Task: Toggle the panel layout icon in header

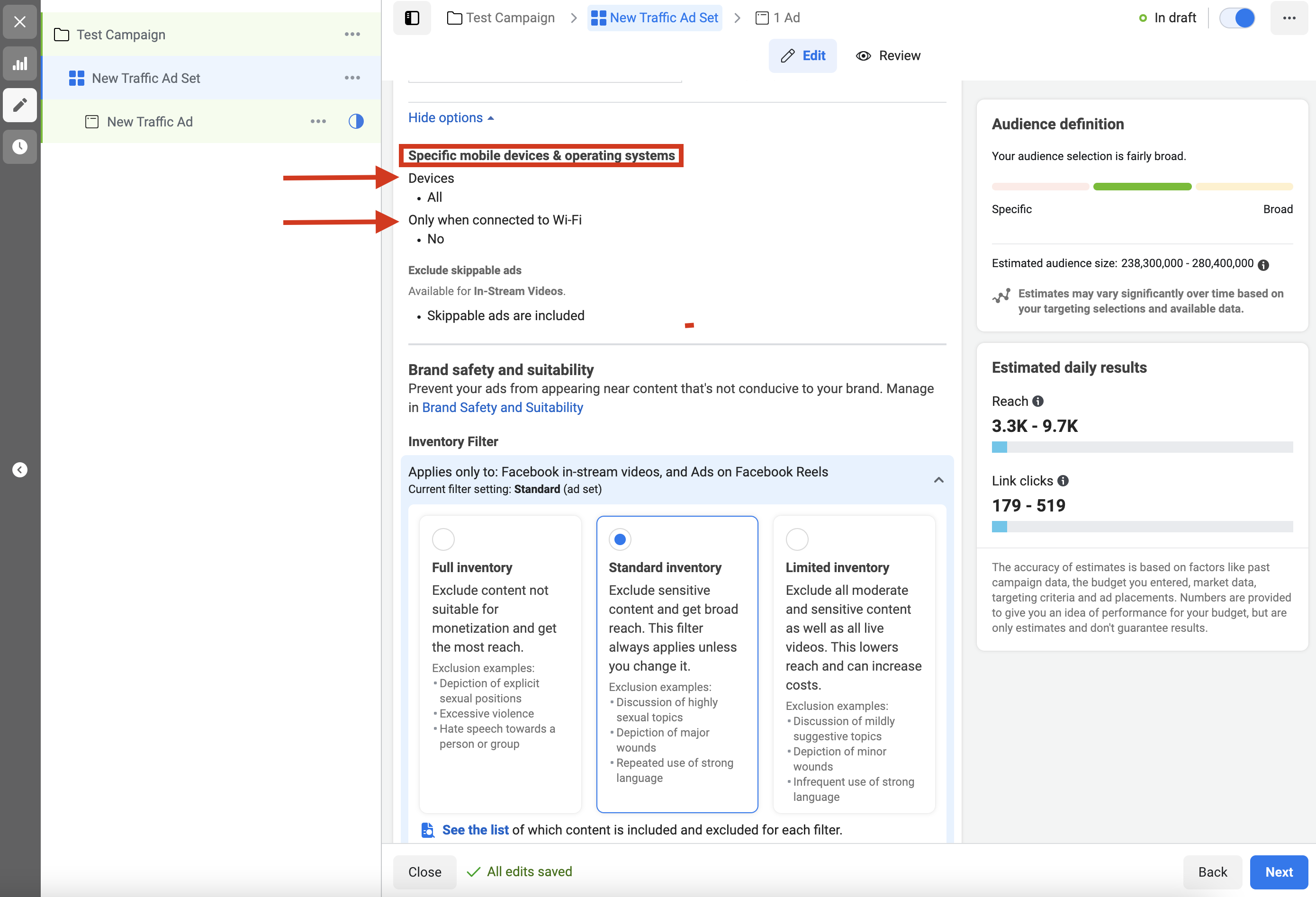Action: coord(412,18)
